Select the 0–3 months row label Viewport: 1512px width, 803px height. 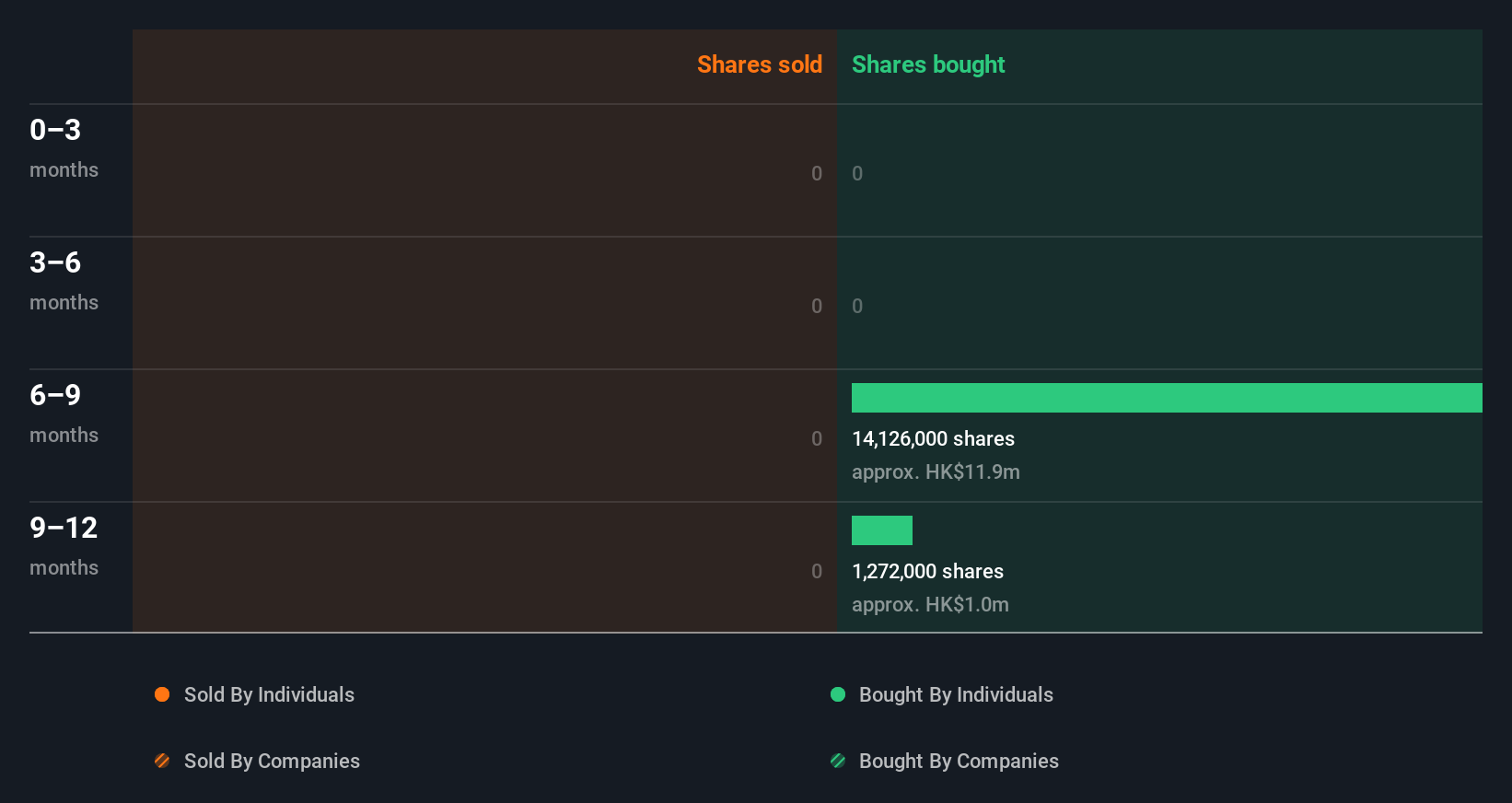point(64,148)
